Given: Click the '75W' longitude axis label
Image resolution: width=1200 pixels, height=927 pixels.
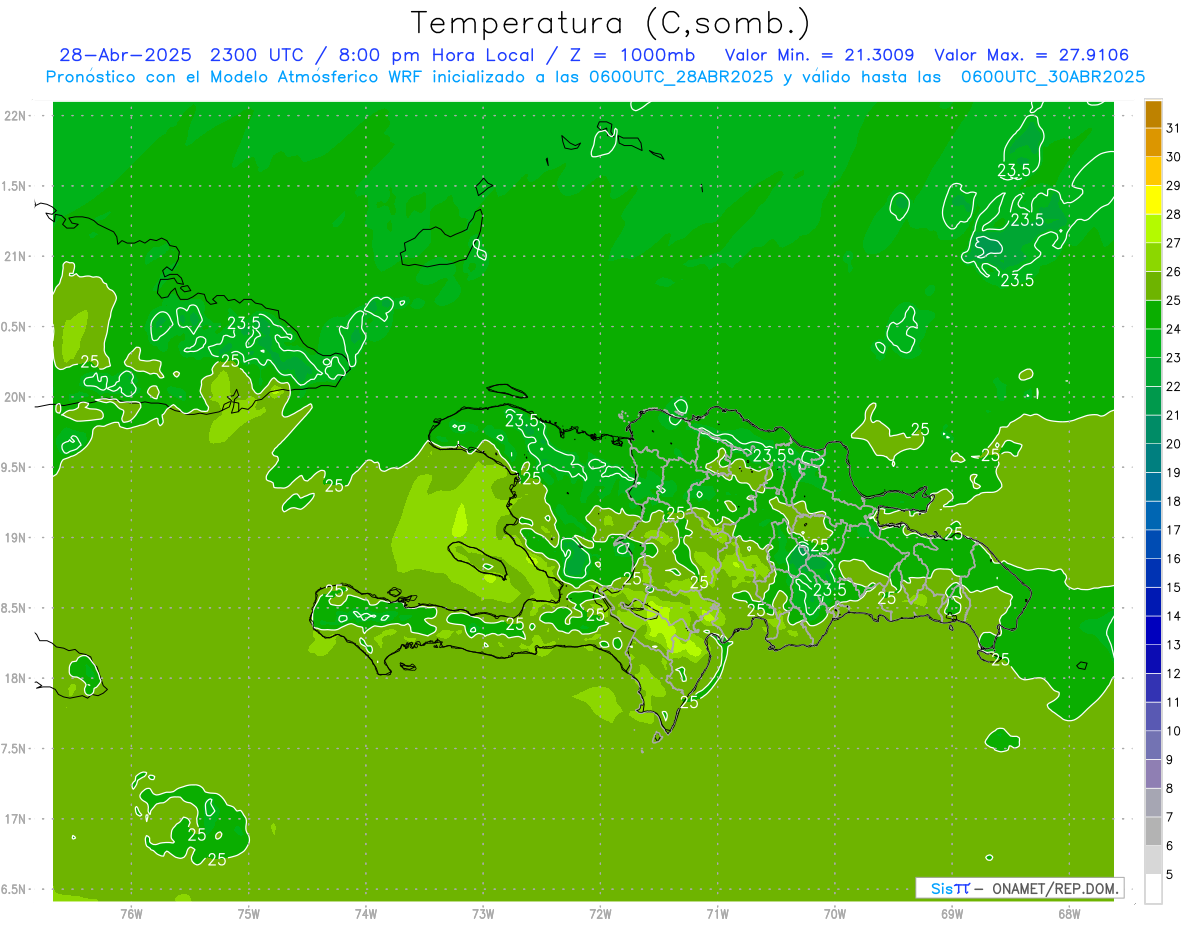Looking at the screenshot, I should coord(249,913).
